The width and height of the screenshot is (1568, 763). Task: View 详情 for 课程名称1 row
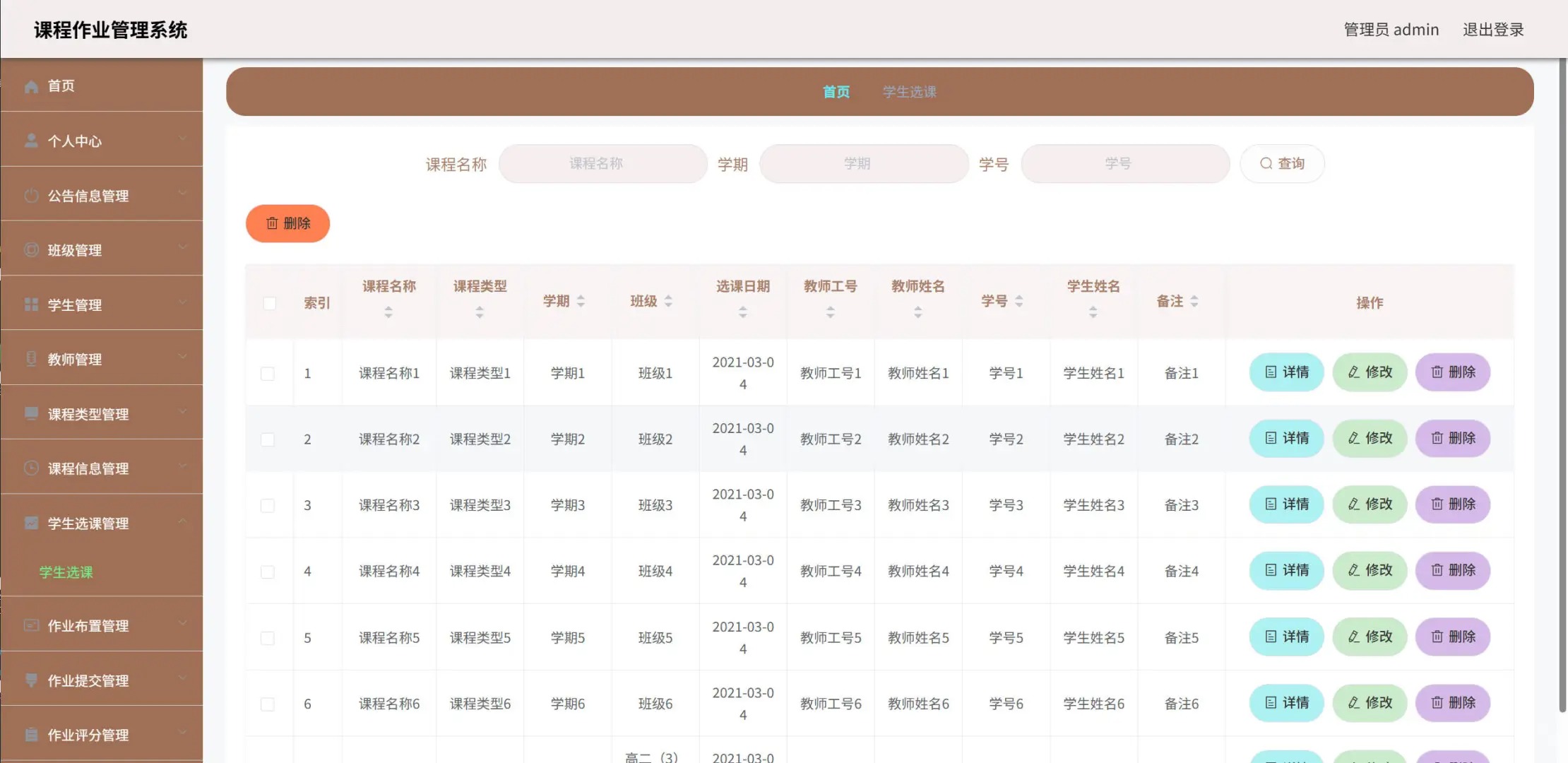point(1286,372)
